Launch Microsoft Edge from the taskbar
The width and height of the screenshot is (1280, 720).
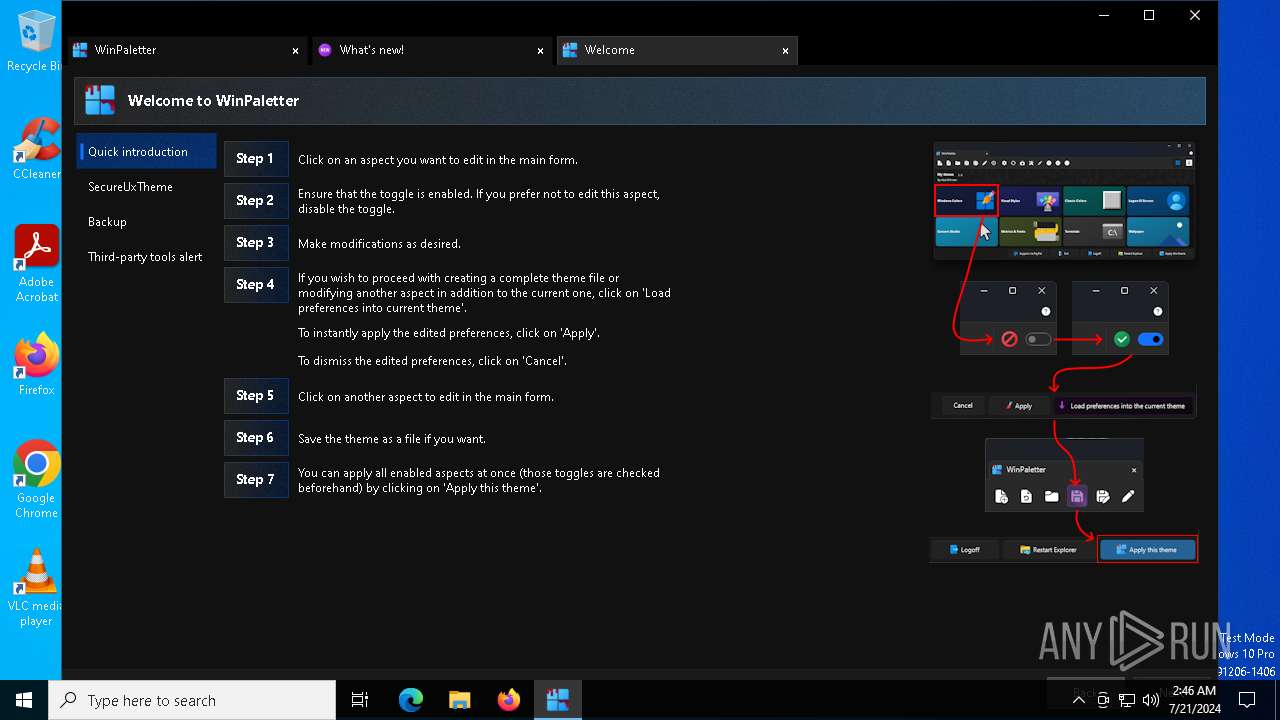pos(411,700)
